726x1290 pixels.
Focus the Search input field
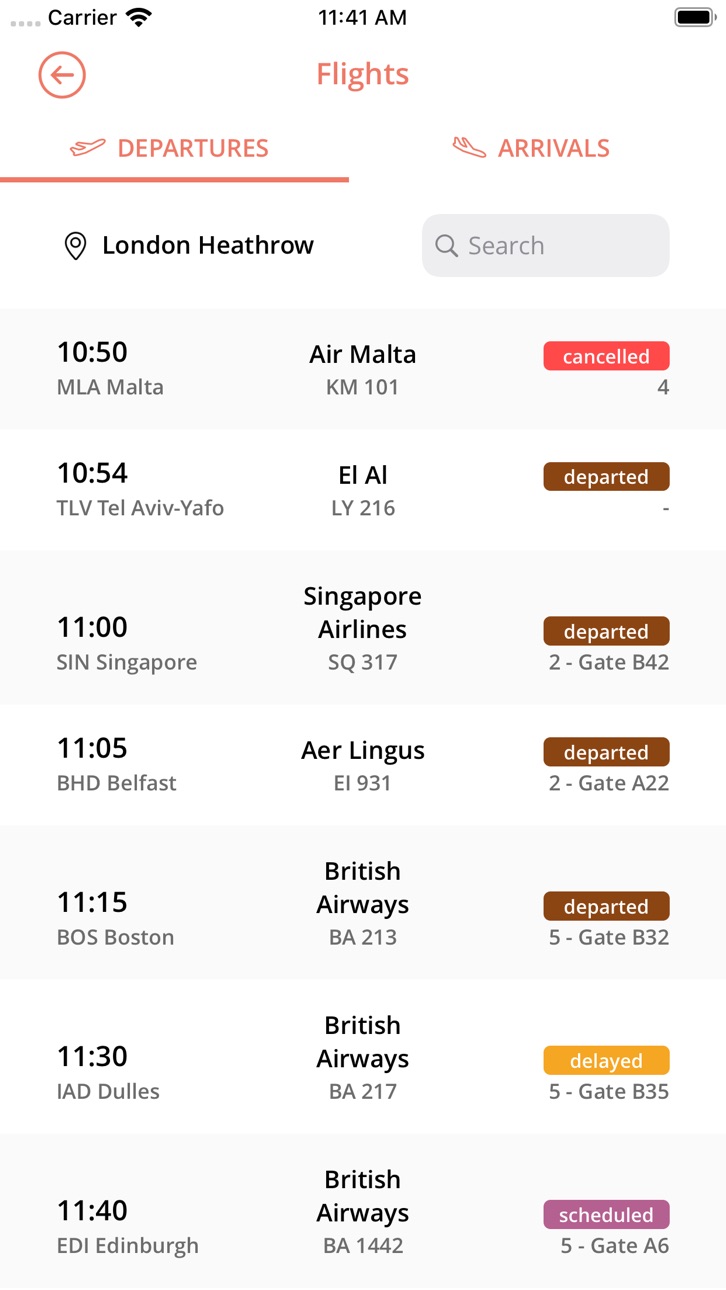(546, 245)
